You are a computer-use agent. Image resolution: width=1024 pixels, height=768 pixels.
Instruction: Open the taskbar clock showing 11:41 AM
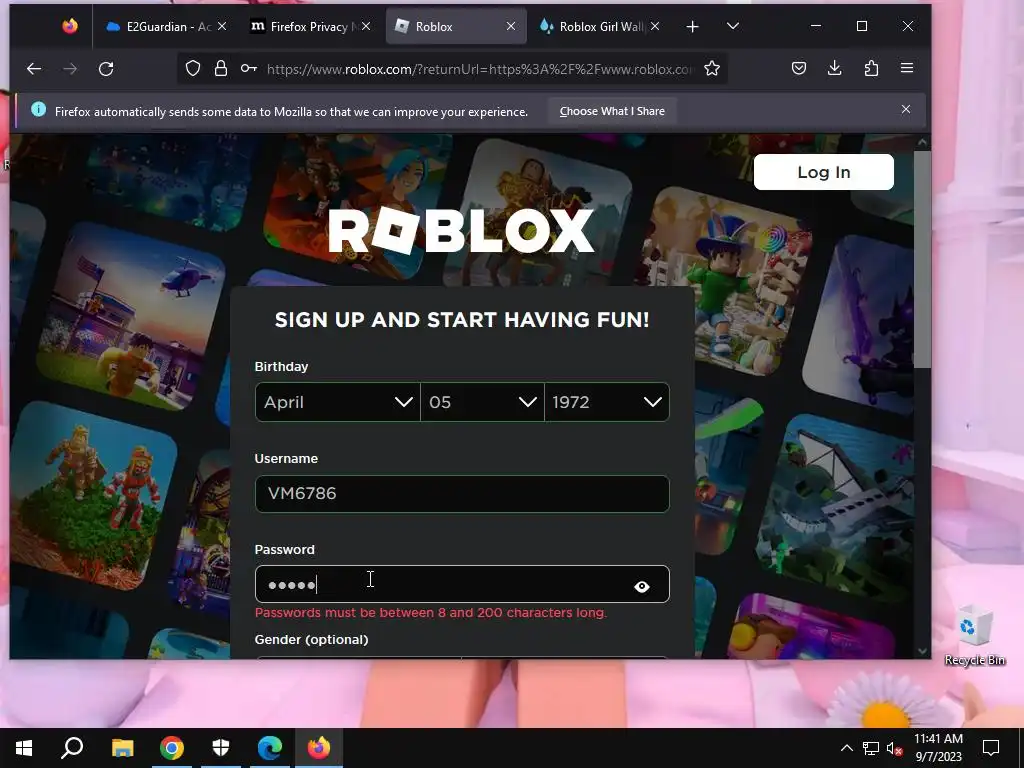pyautogui.click(x=938, y=748)
